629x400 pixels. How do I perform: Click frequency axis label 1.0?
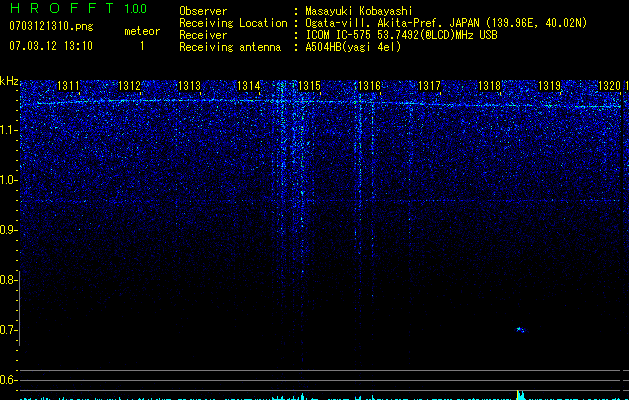[8, 180]
